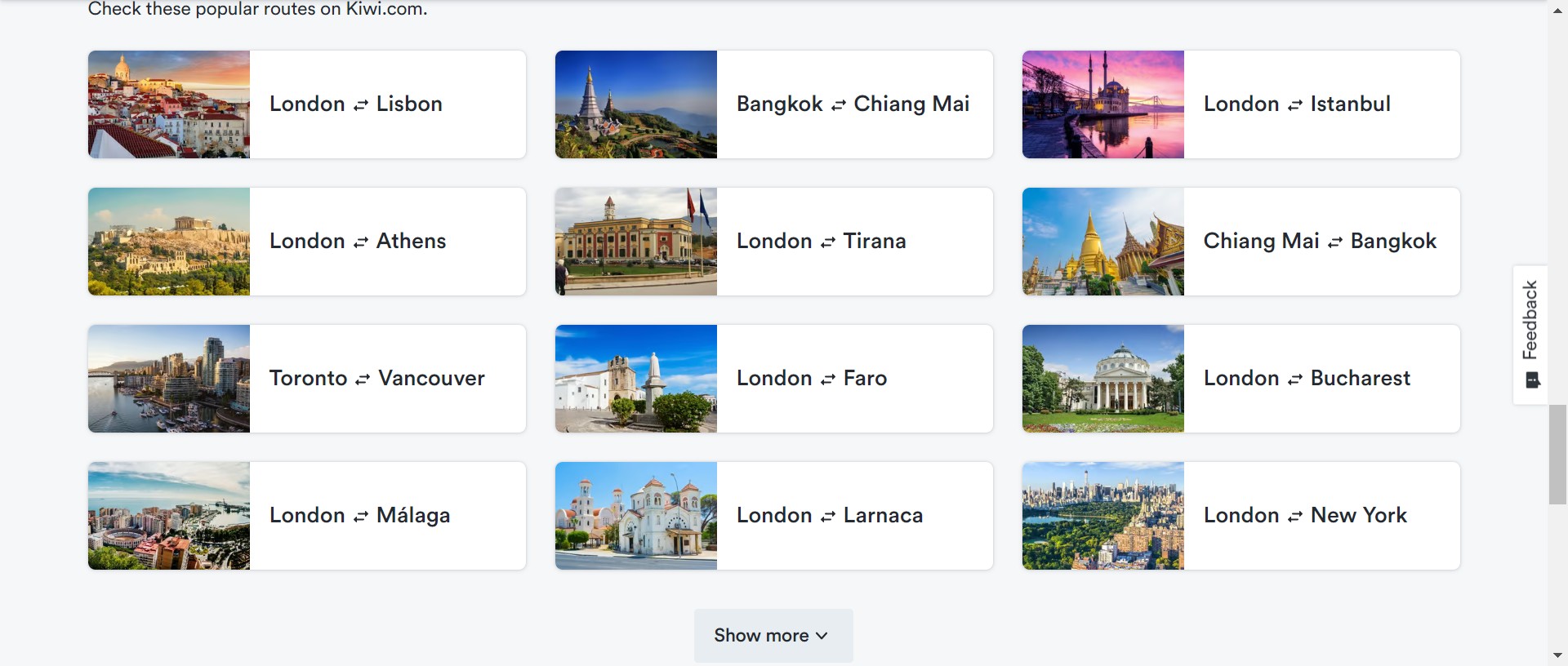Click the chevron next to Show more

point(822,636)
